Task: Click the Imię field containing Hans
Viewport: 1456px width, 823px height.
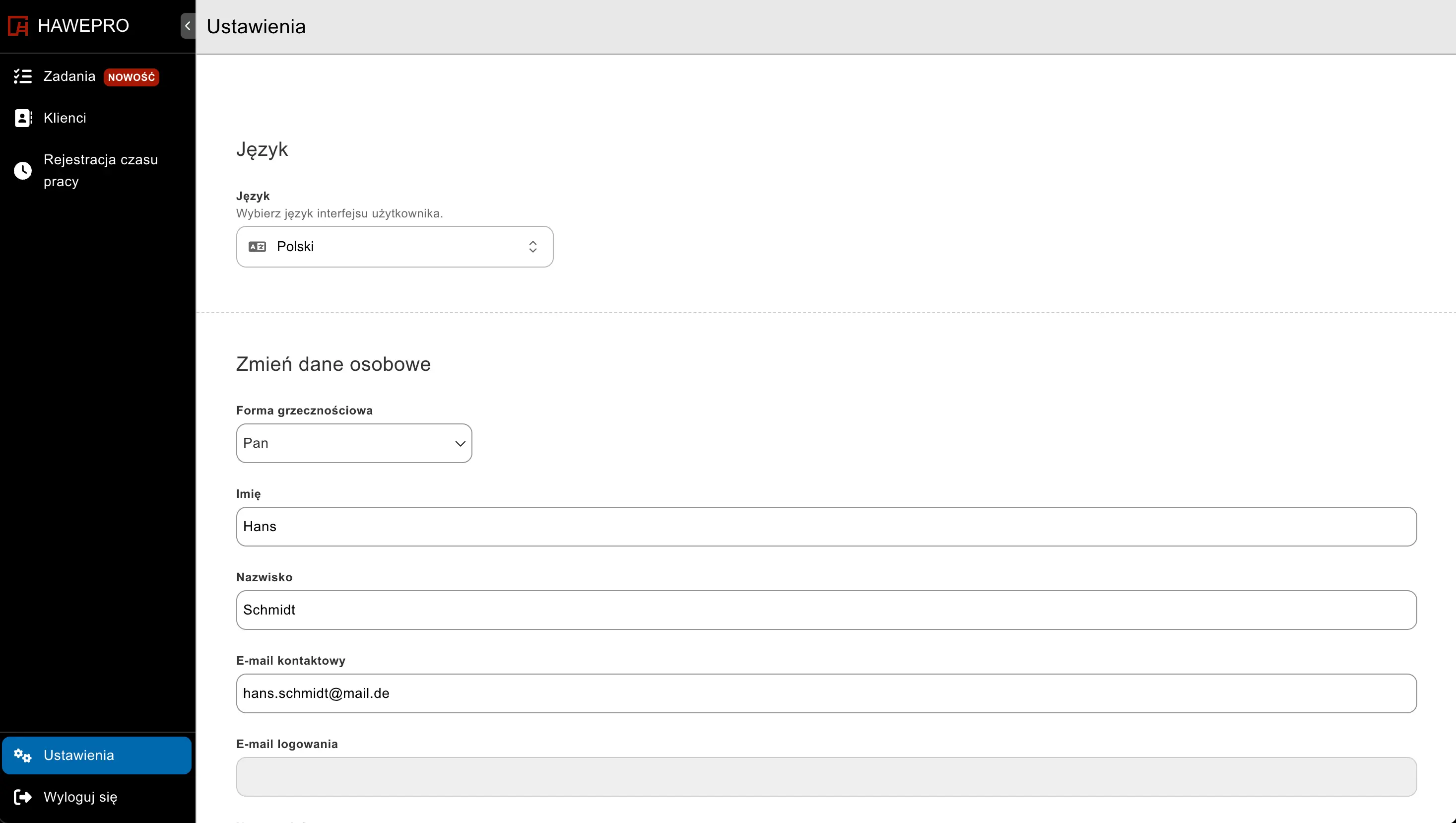Action: pos(826,526)
